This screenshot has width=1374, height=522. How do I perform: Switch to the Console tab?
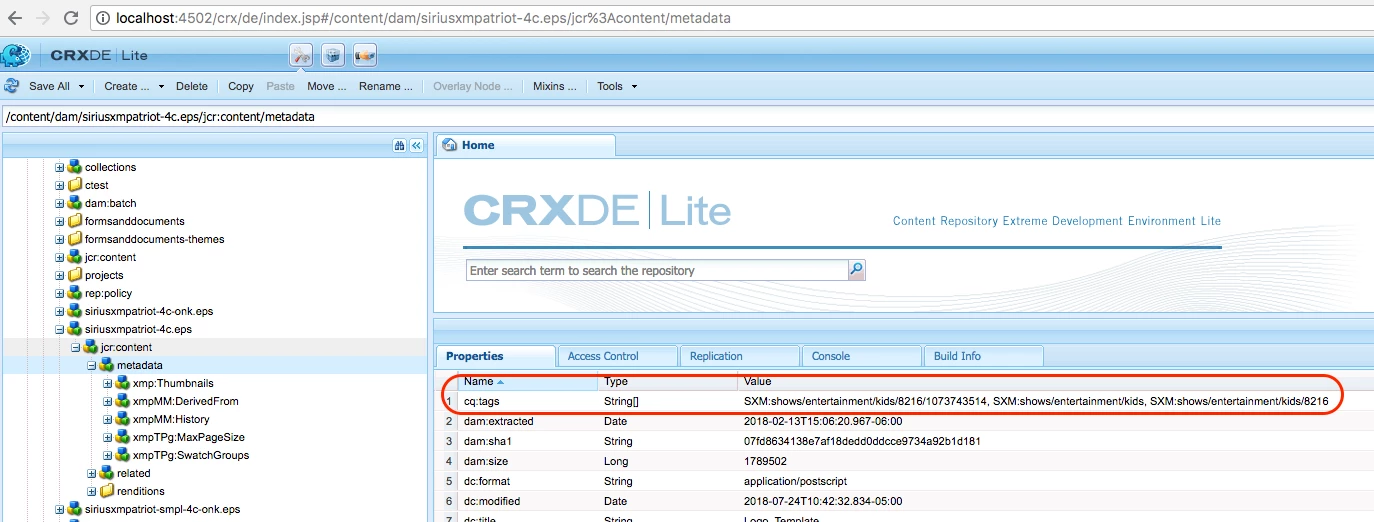point(861,356)
